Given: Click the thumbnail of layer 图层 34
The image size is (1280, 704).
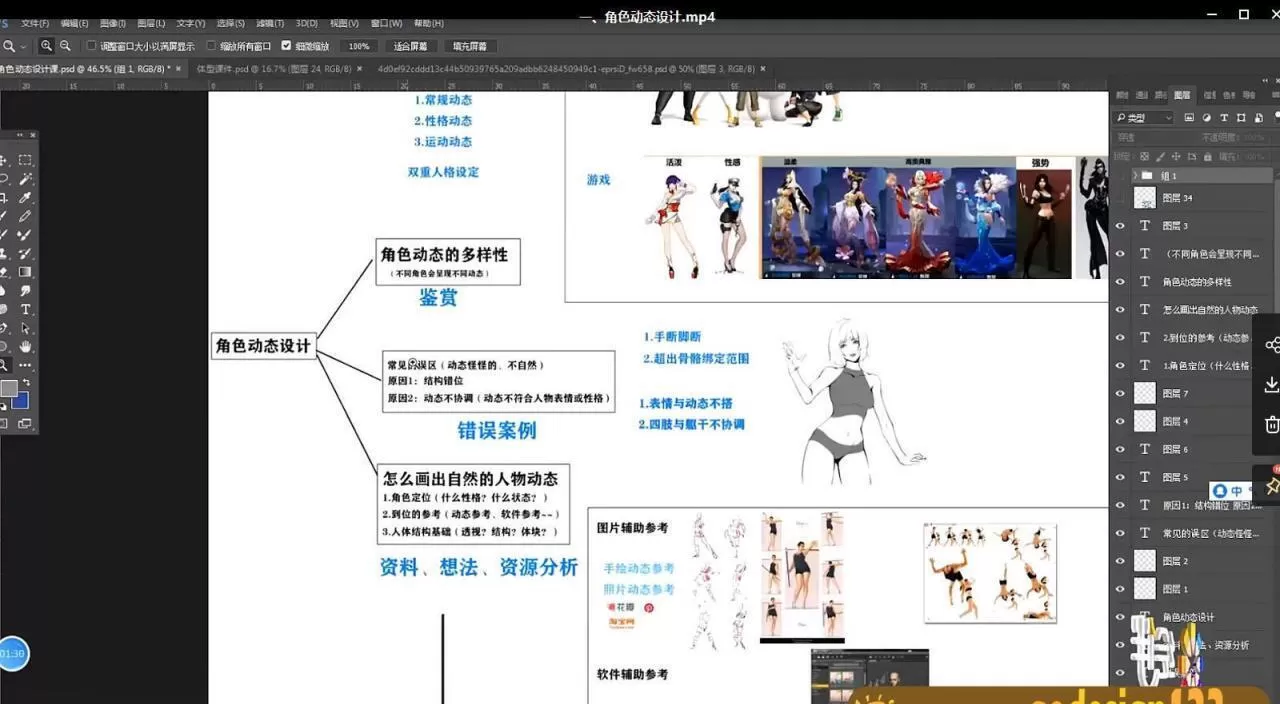Looking at the screenshot, I should 1144,197.
